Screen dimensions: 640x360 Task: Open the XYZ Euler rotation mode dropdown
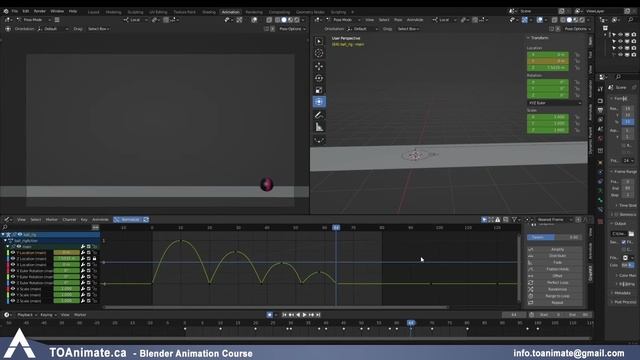click(x=554, y=103)
